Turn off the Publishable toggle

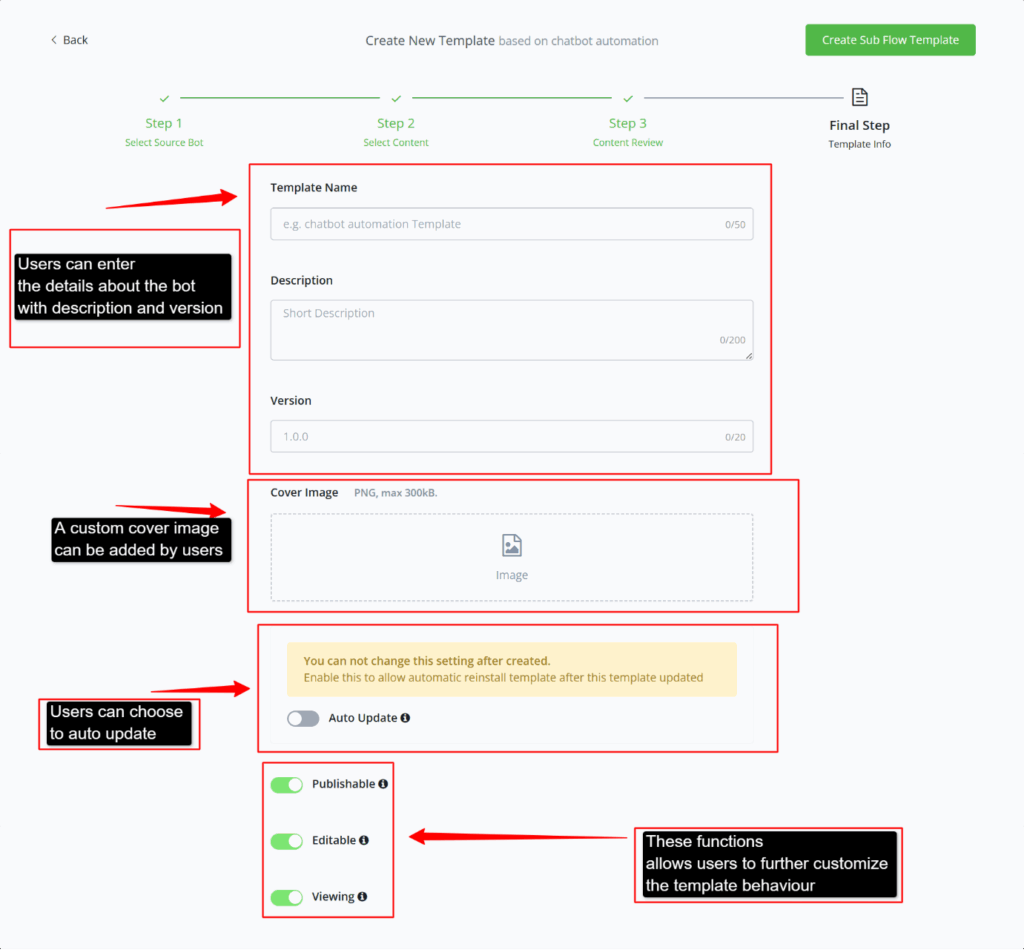point(287,785)
